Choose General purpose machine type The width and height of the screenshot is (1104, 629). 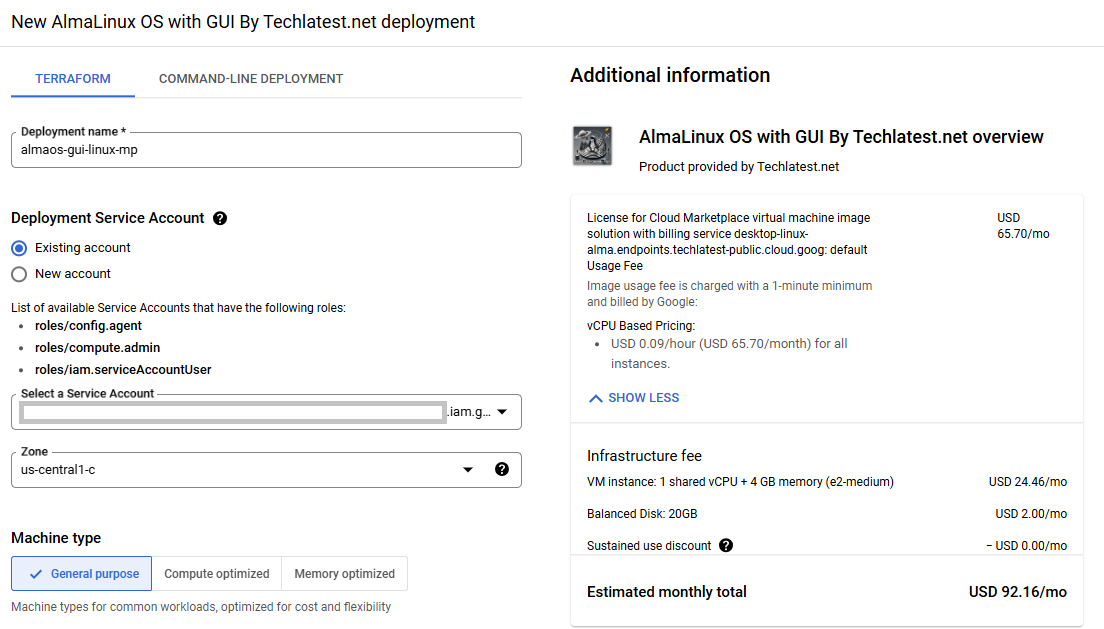pos(82,573)
